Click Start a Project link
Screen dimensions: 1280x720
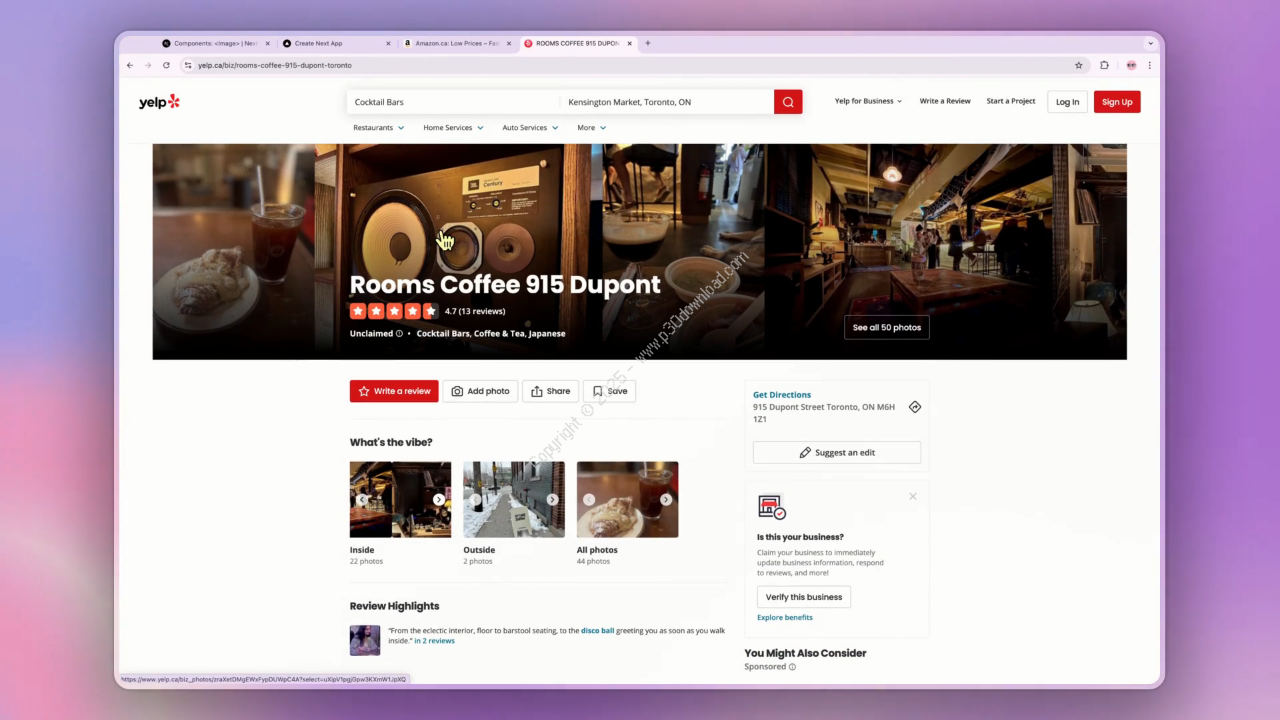[x=1011, y=101]
